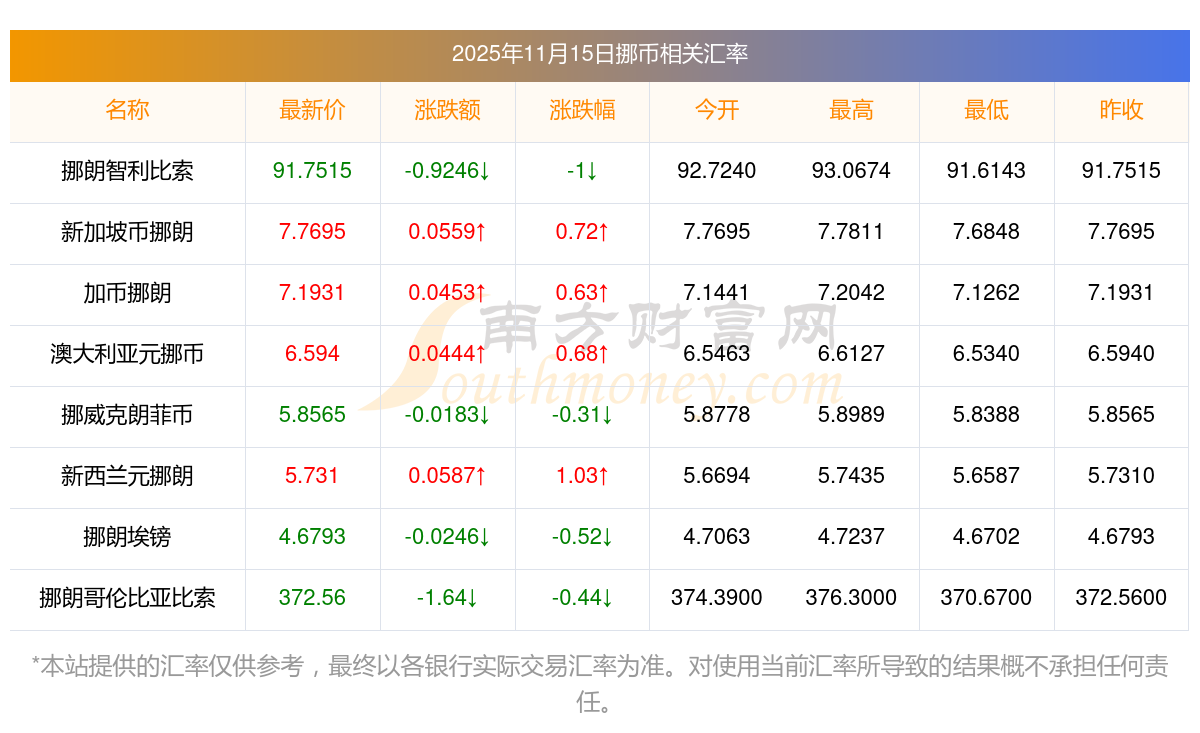
Task: Select the 挪朗哥伦比亚比索 row name
Action: pos(127,598)
